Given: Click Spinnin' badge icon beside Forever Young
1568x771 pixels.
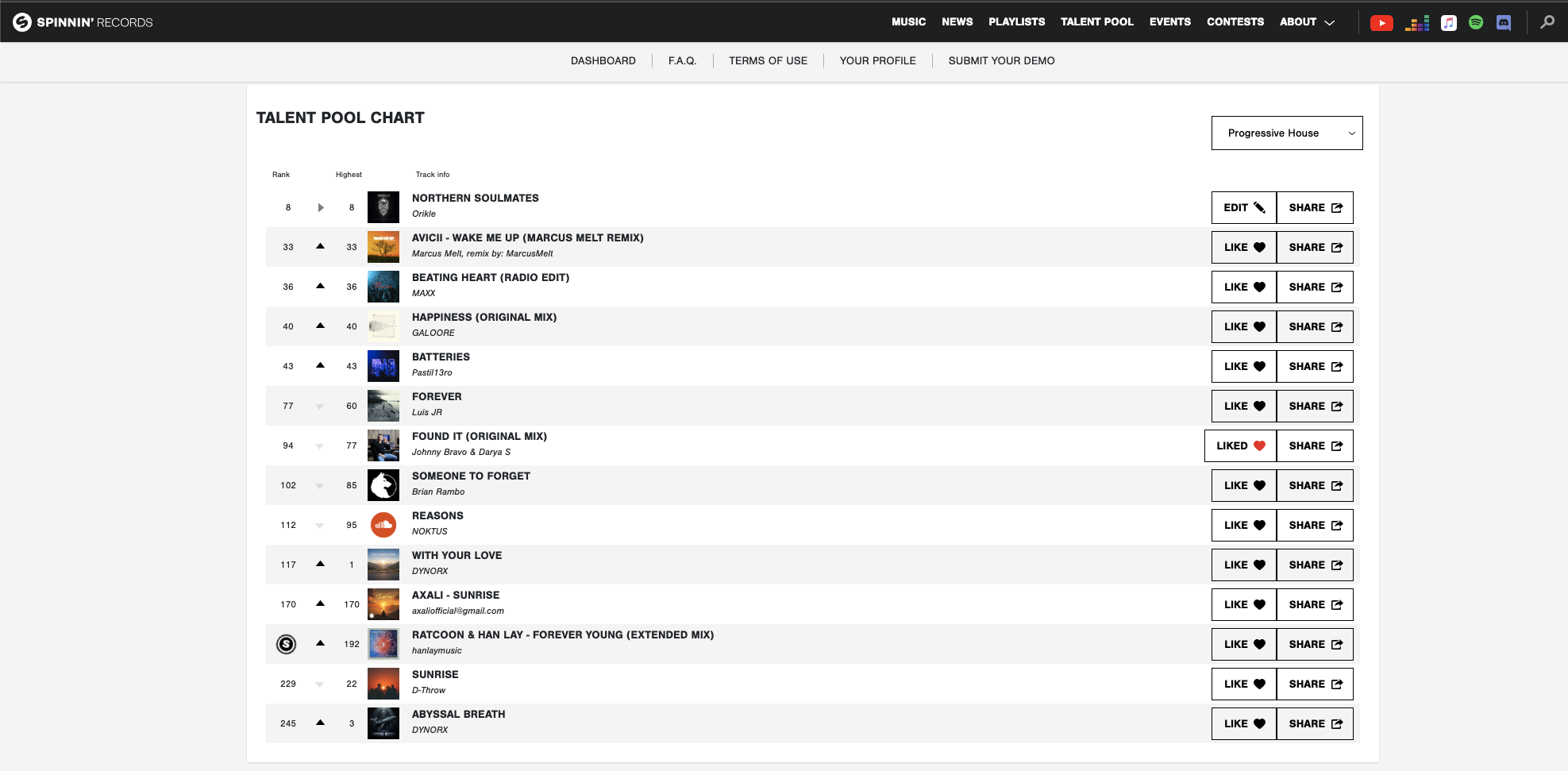Looking at the screenshot, I should coord(287,644).
